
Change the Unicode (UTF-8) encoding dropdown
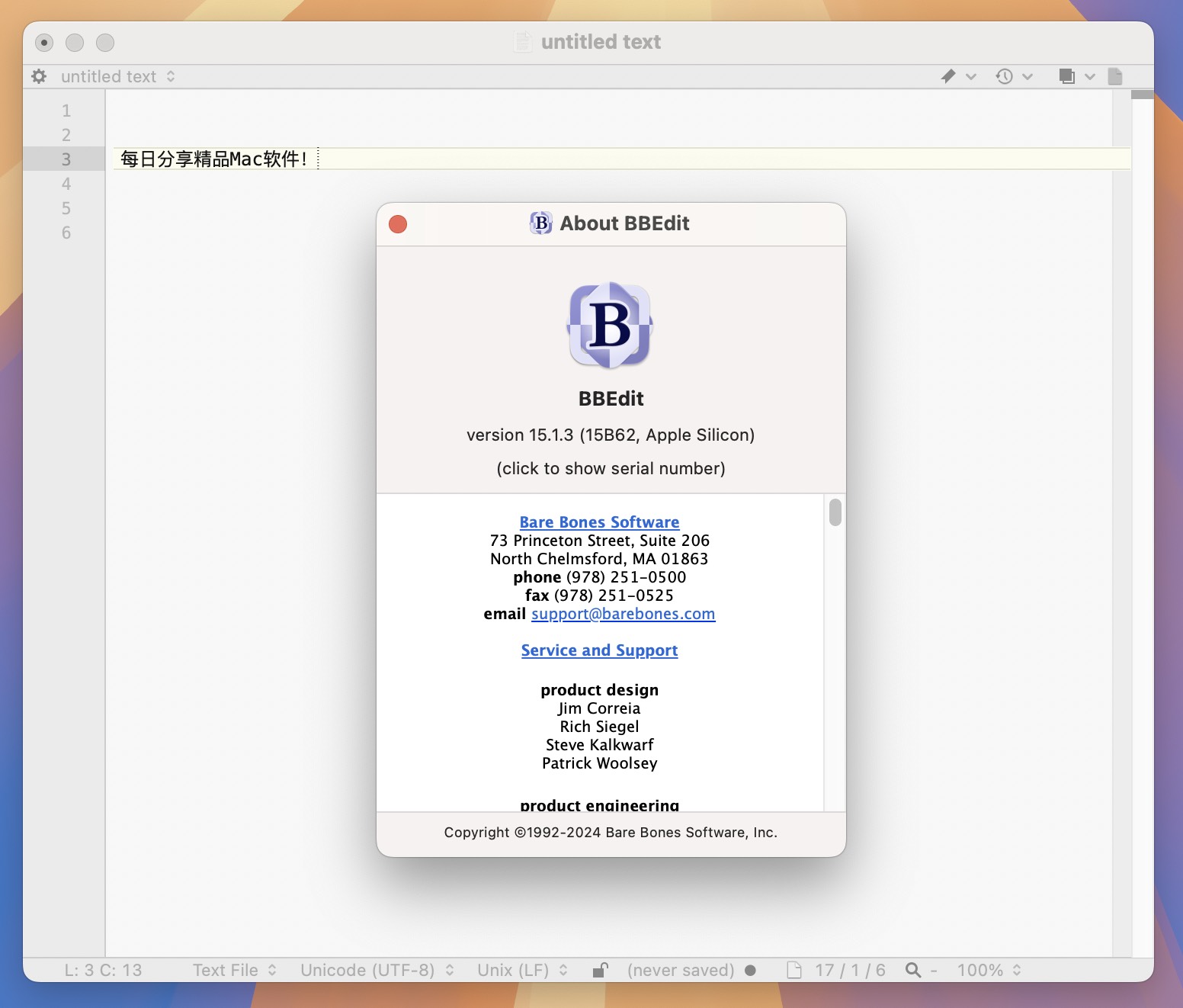click(x=377, y=970)
